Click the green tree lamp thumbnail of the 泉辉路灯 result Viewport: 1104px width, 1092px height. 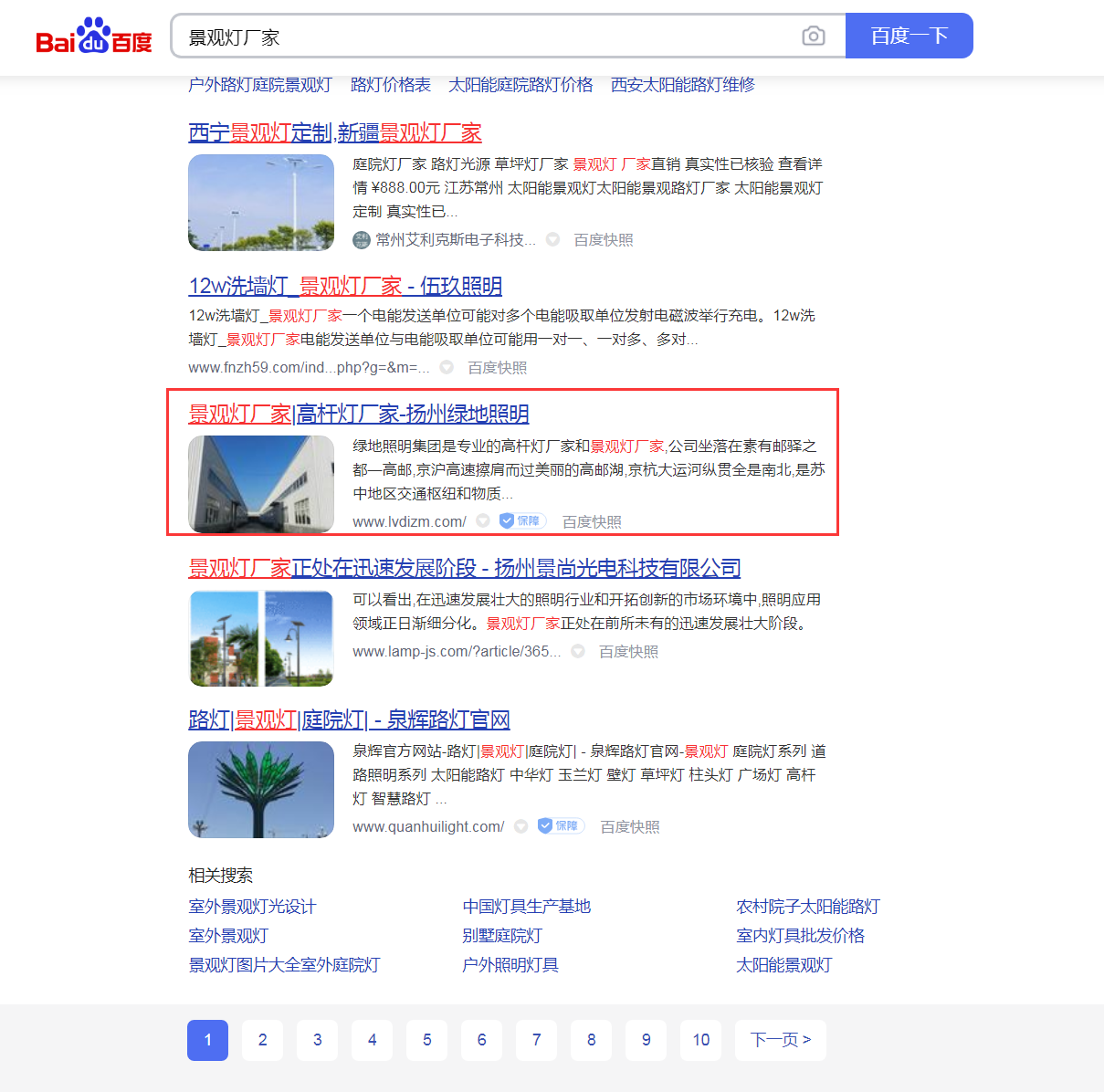point(261,790)
